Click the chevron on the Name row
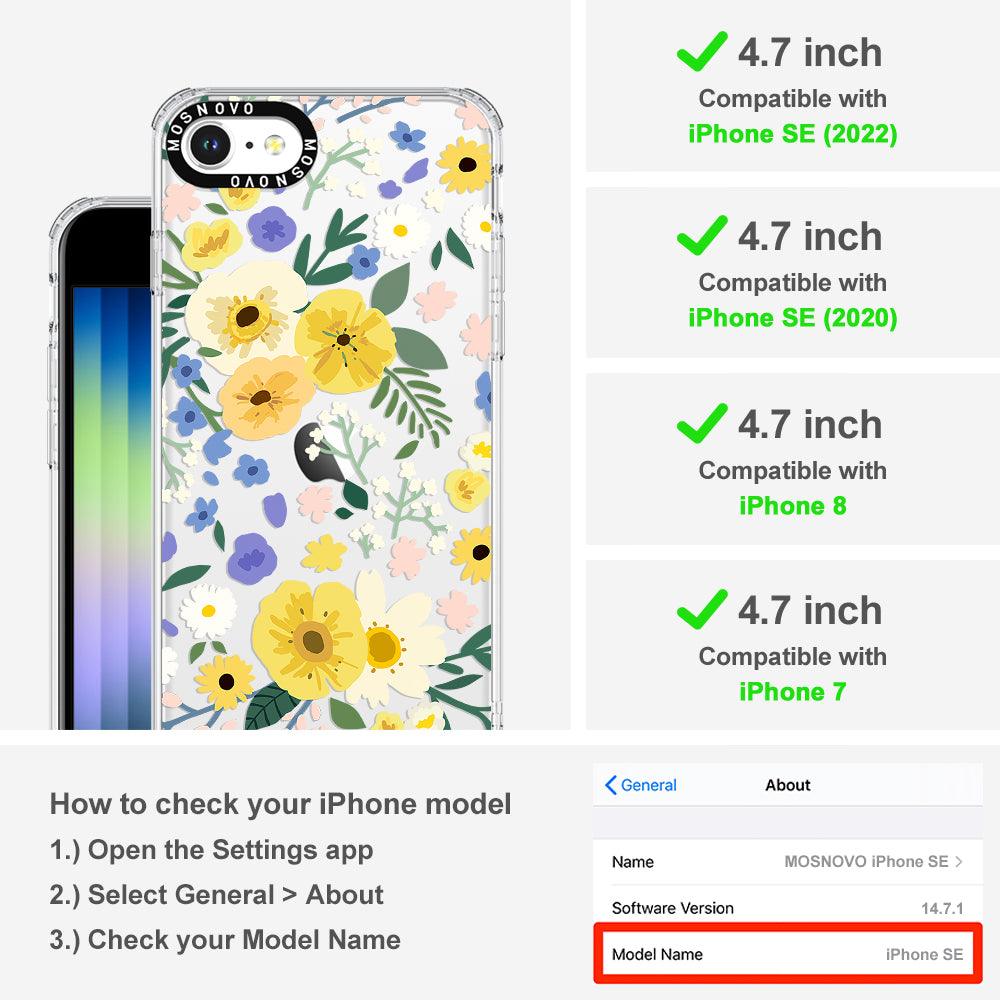1000x1000 pixels. [x=959, y=862]
